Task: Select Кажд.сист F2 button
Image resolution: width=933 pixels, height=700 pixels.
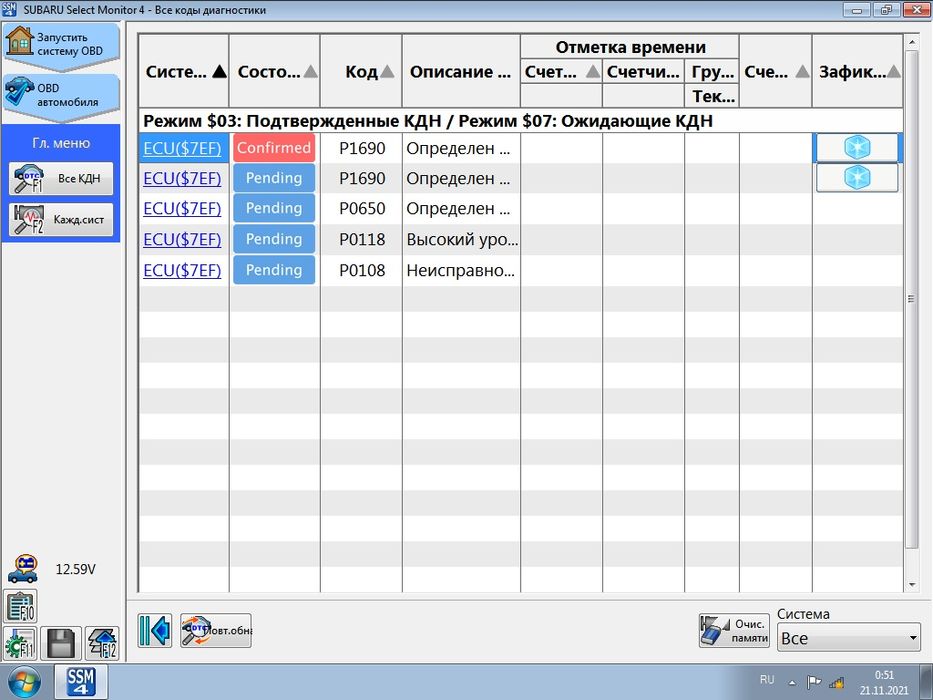Action: (x=61, y=220)
